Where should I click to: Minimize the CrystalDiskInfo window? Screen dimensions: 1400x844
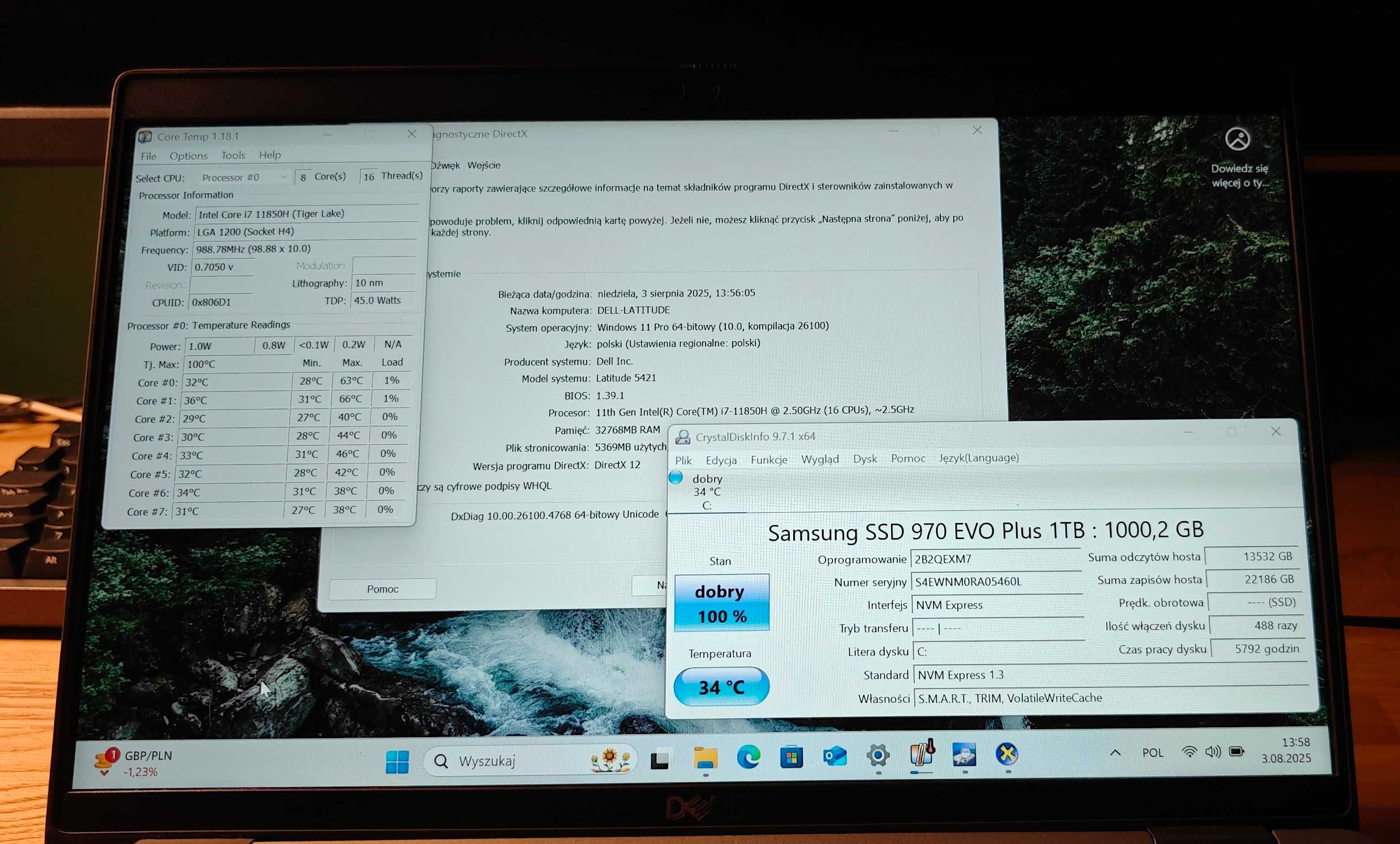[x=1188, y=432]
